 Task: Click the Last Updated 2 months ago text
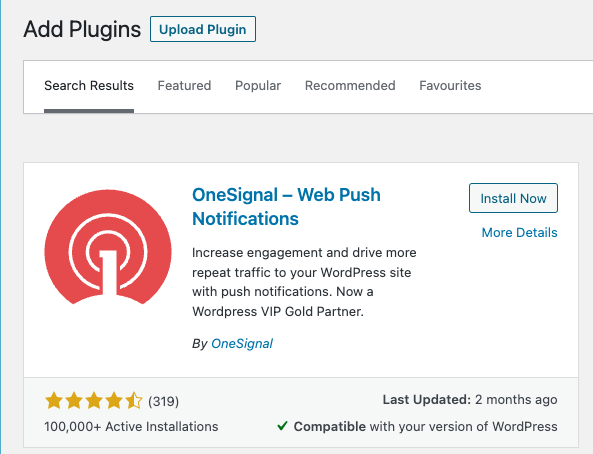[x=470, y=400]
